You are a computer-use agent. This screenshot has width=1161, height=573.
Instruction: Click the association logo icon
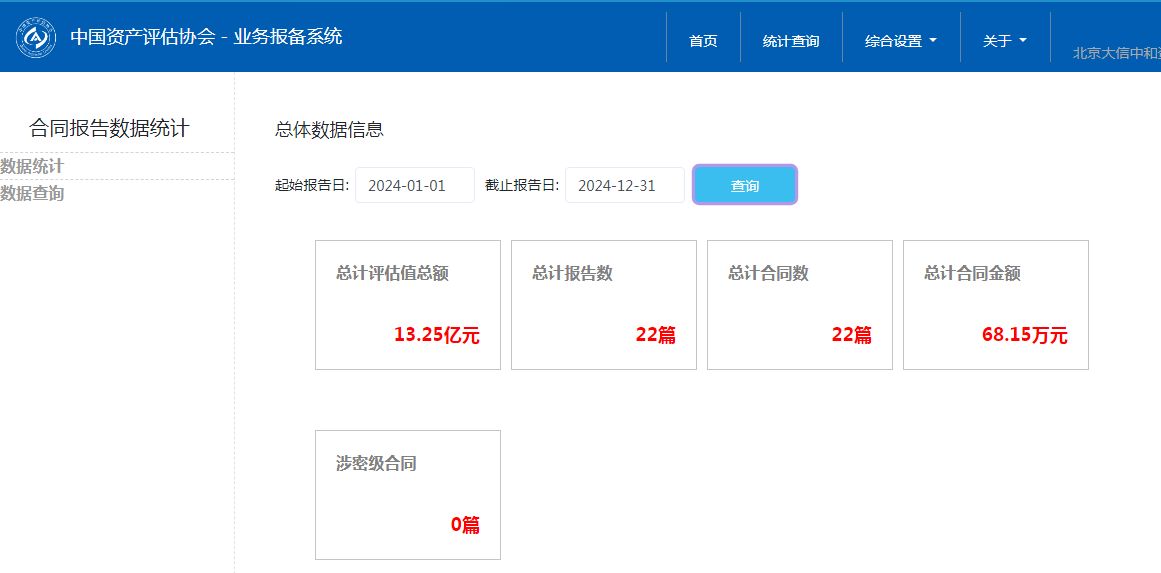point(36,38)
